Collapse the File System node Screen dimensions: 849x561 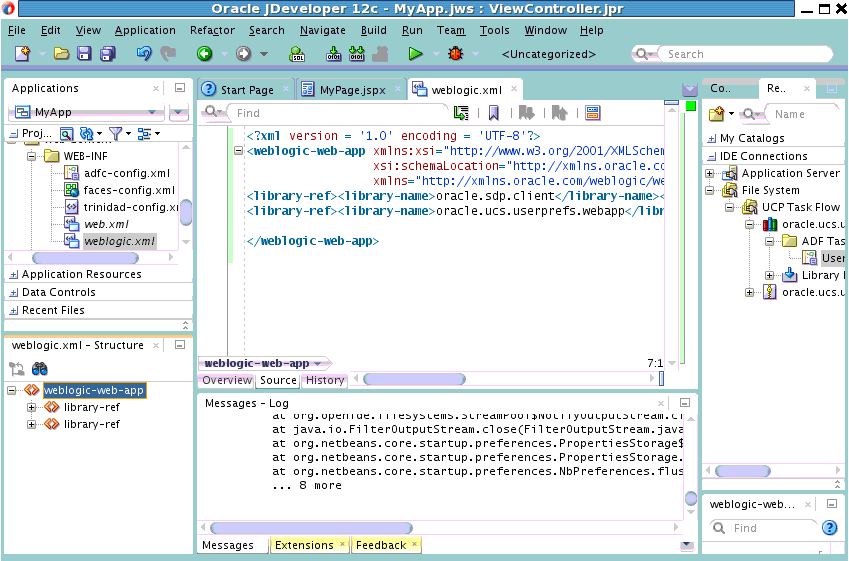[x=709, y=190]
